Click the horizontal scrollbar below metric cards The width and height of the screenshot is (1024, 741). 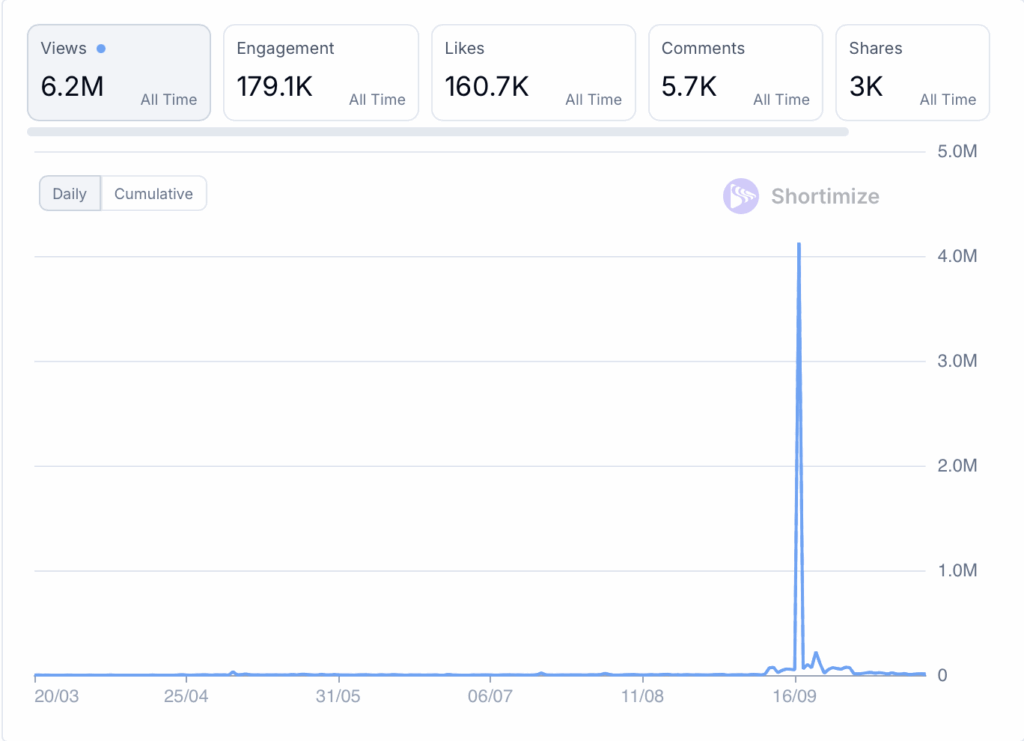tap(437, 131)
